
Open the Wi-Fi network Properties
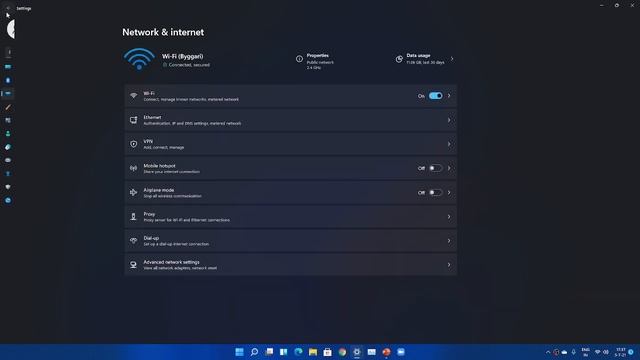pyautogui.click(x=315, y=61)
